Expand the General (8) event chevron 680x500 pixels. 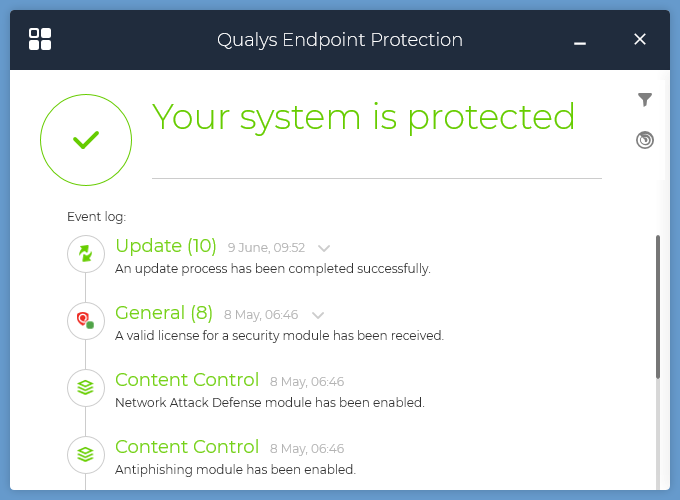(x=318, y=315)
